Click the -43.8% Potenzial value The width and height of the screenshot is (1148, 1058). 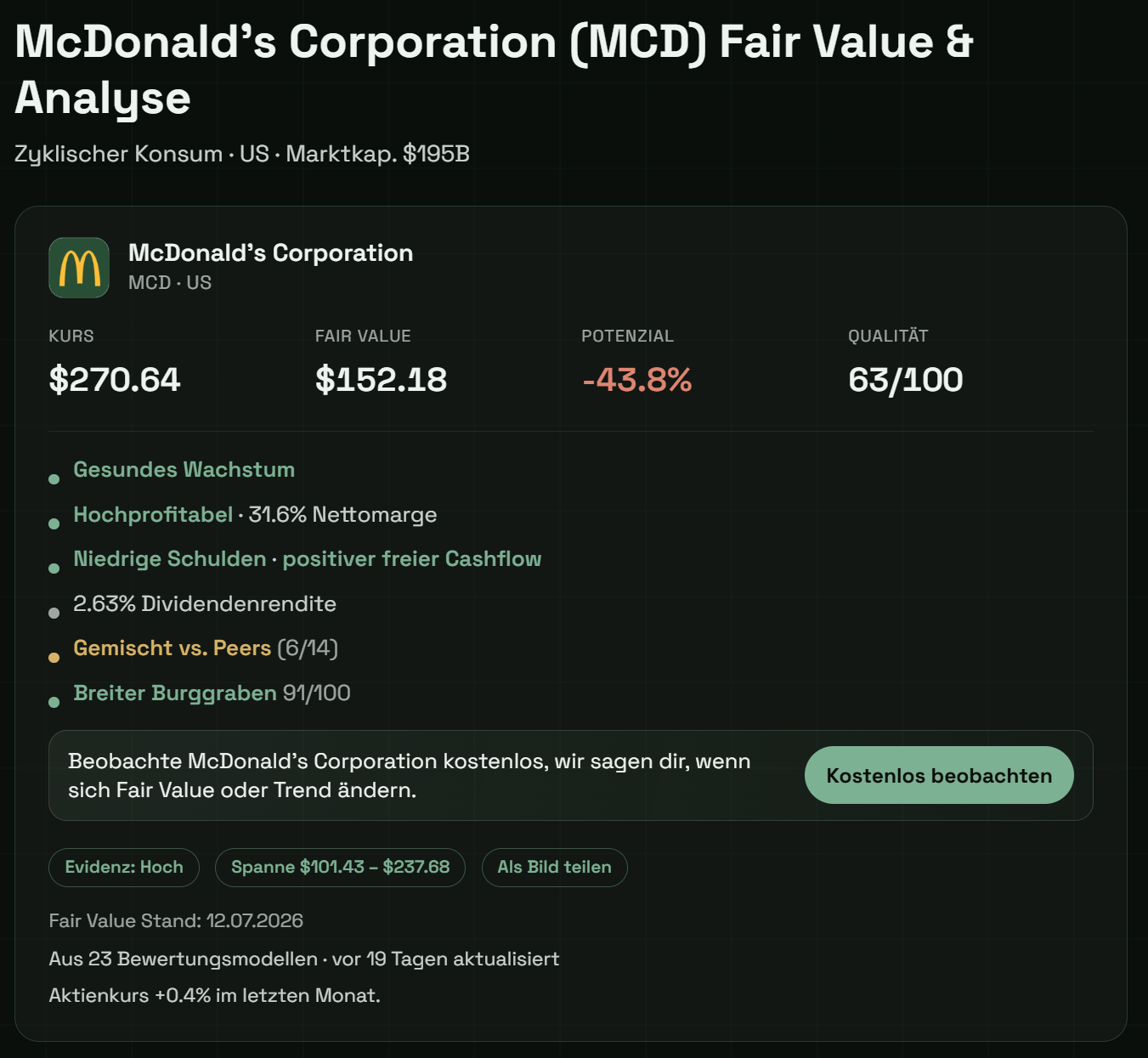[637, 380]
